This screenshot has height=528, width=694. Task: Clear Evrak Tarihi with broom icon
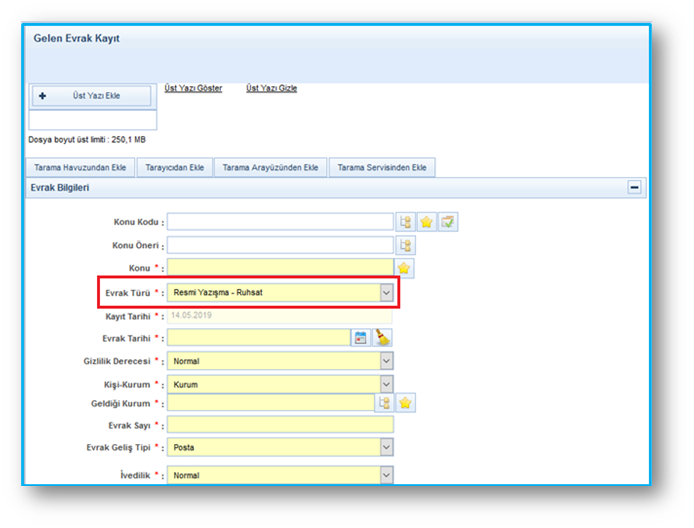click(383, 338)
